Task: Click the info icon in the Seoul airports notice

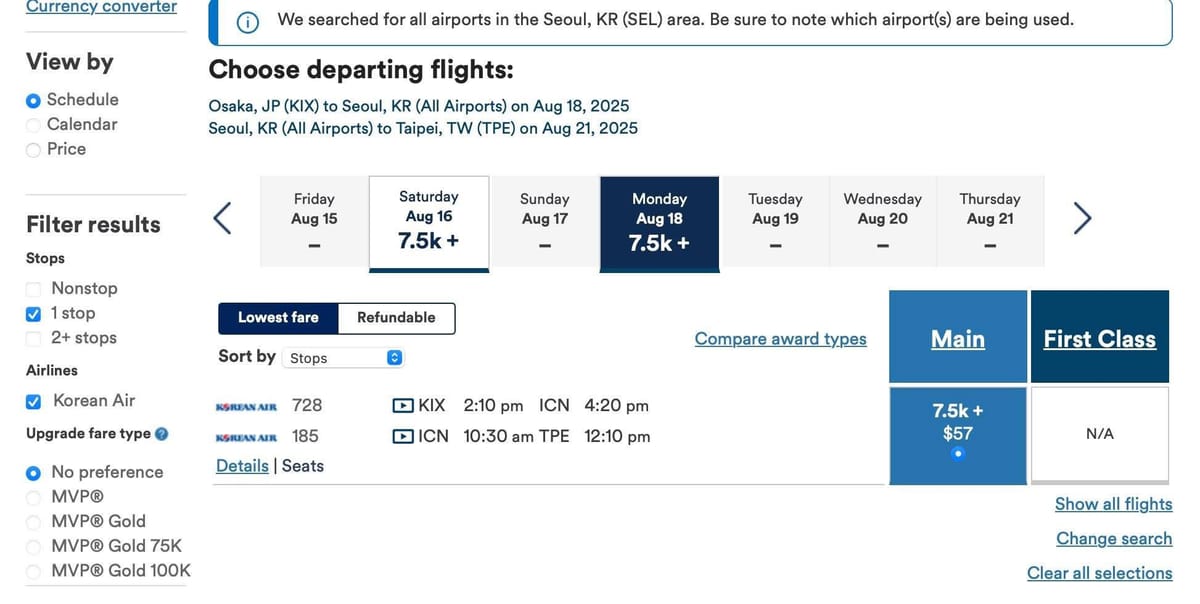Action: 249,21
